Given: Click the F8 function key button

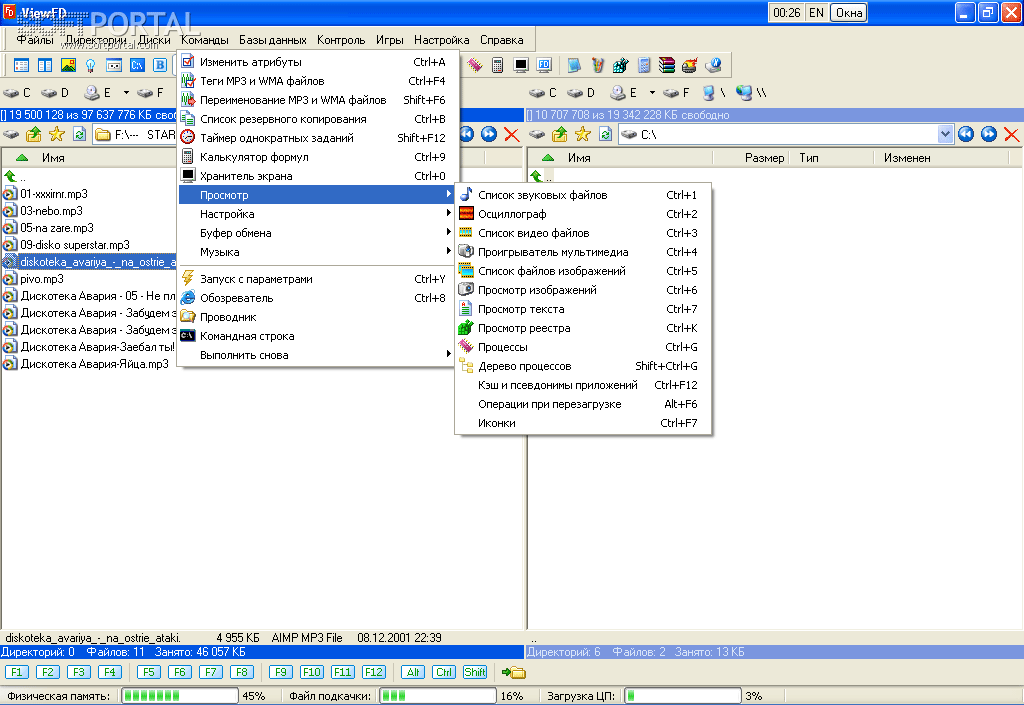Looking at the screenshot, I should pyautogui.click(x=241, y=672).
